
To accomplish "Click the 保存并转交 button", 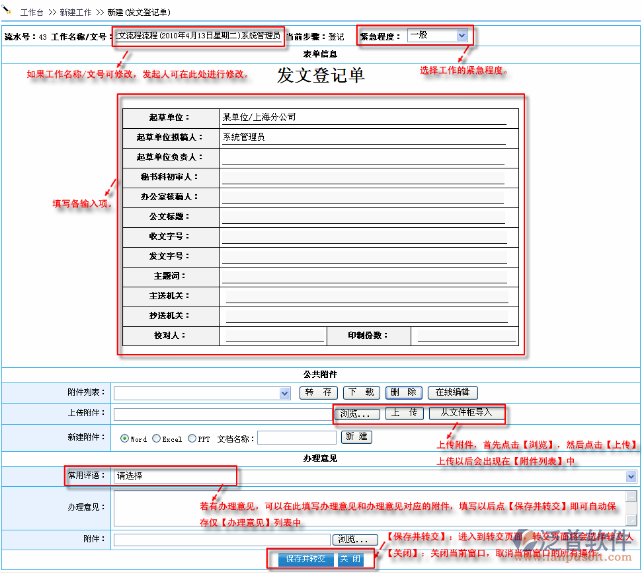I will tap(305, 559).
